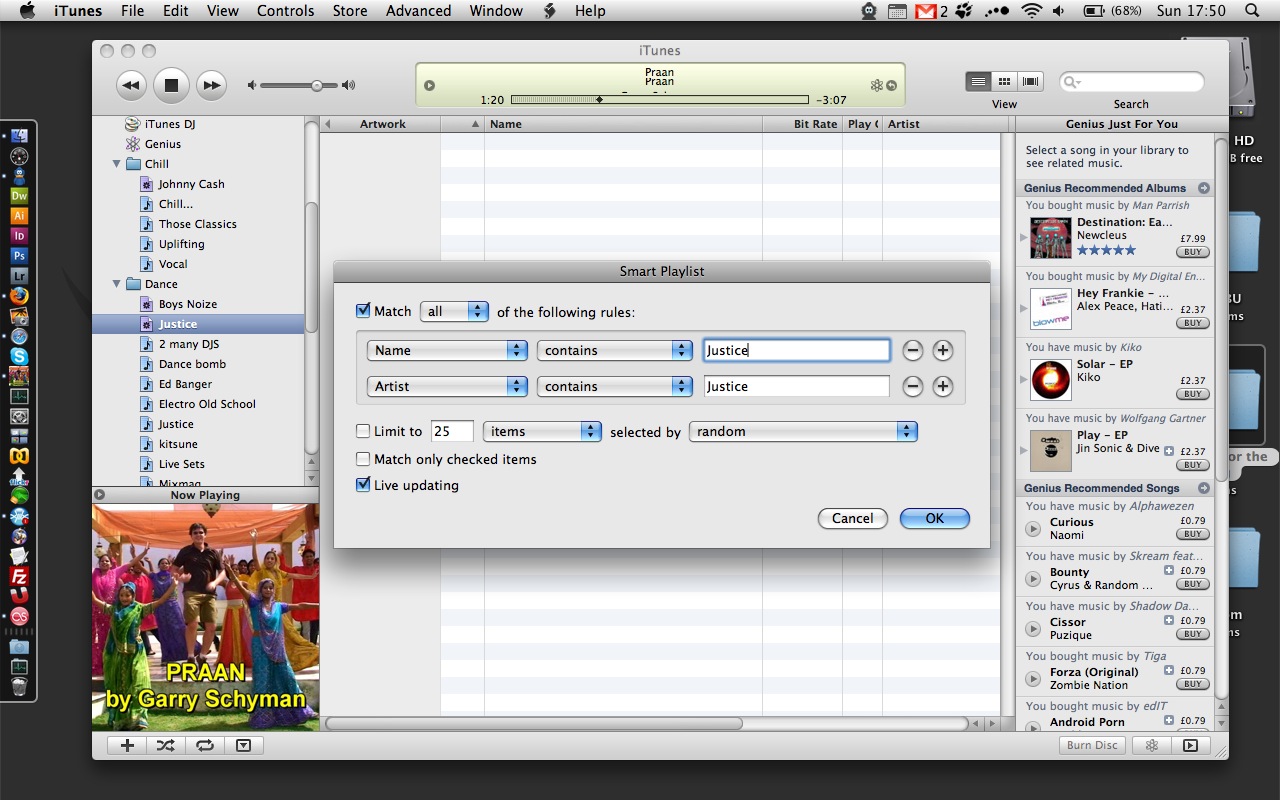Open the Store menu
Viewport: 1280px width, 800px height.
tap(350, 11)
